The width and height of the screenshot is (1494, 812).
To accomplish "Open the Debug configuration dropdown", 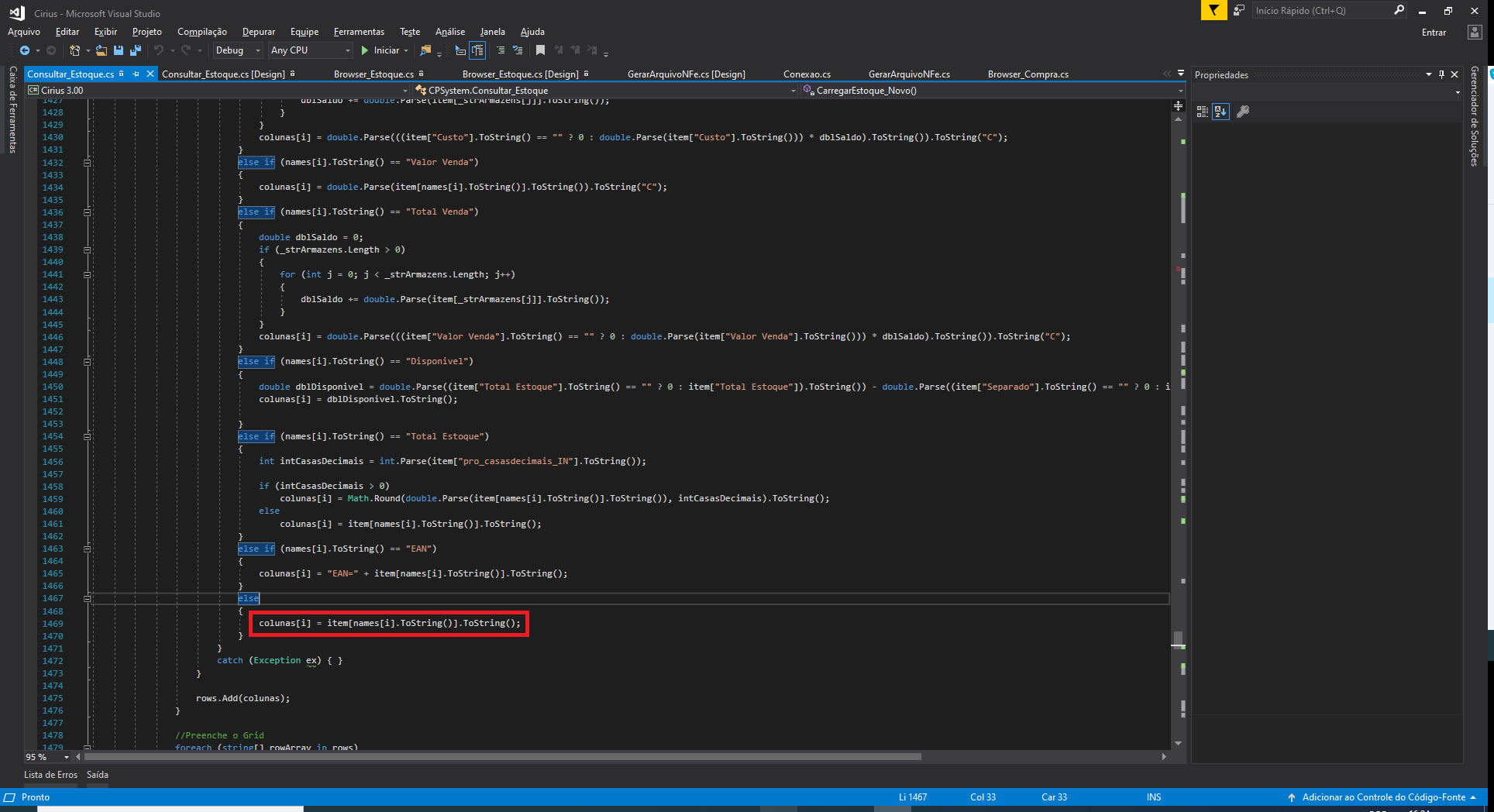I will click(238, 50).
